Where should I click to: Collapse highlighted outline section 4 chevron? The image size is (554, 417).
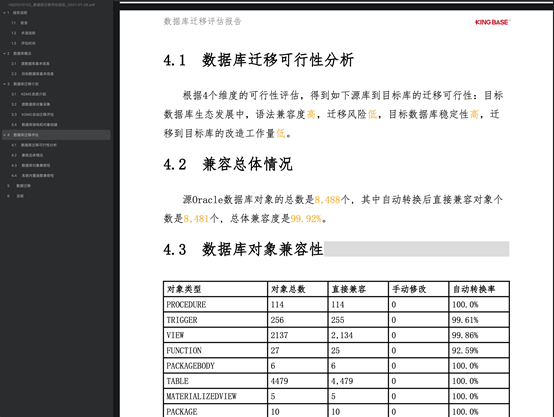coord(4,135)
